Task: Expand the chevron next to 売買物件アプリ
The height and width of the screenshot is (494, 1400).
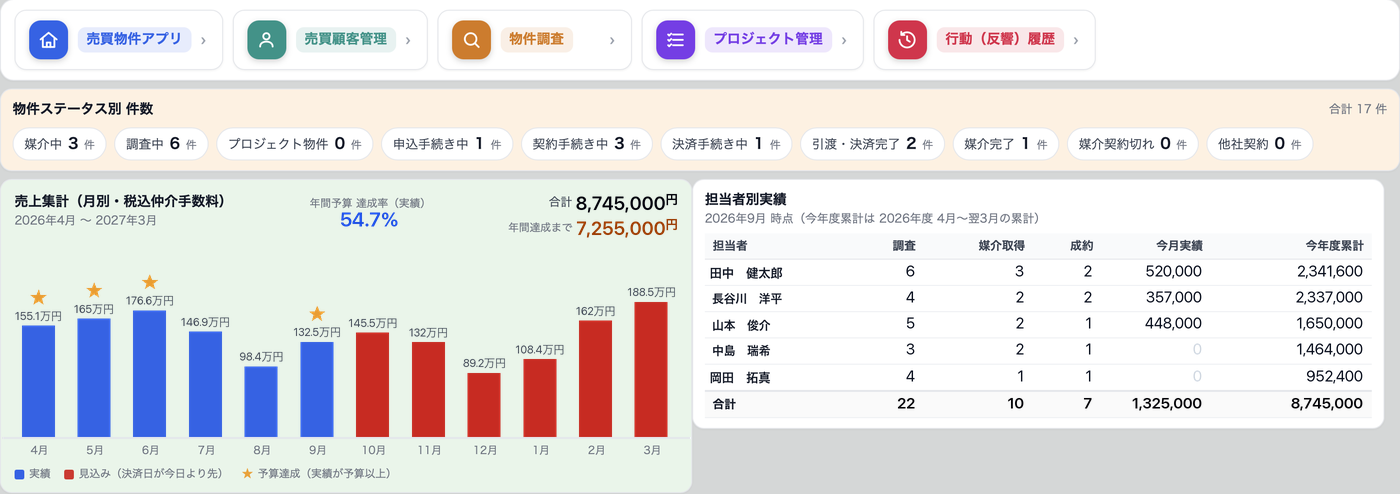Action: [204, 40]
